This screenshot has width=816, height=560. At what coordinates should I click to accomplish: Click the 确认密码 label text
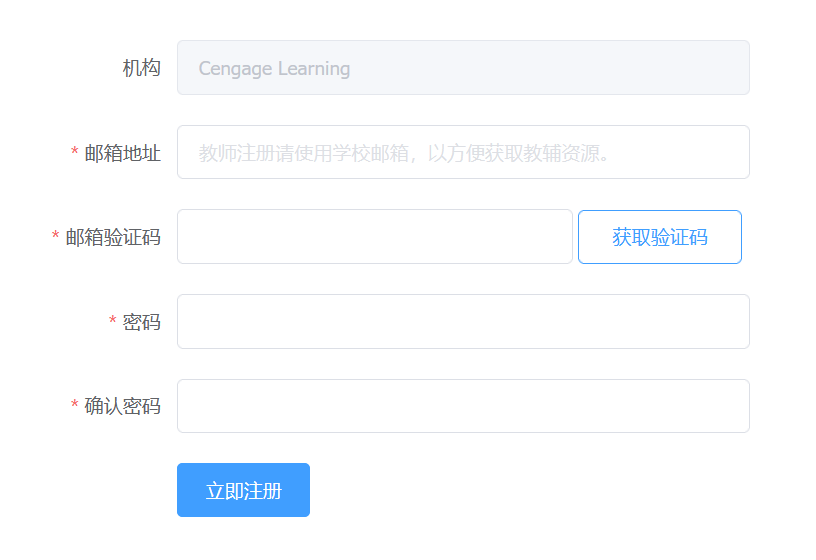(122, 406)
